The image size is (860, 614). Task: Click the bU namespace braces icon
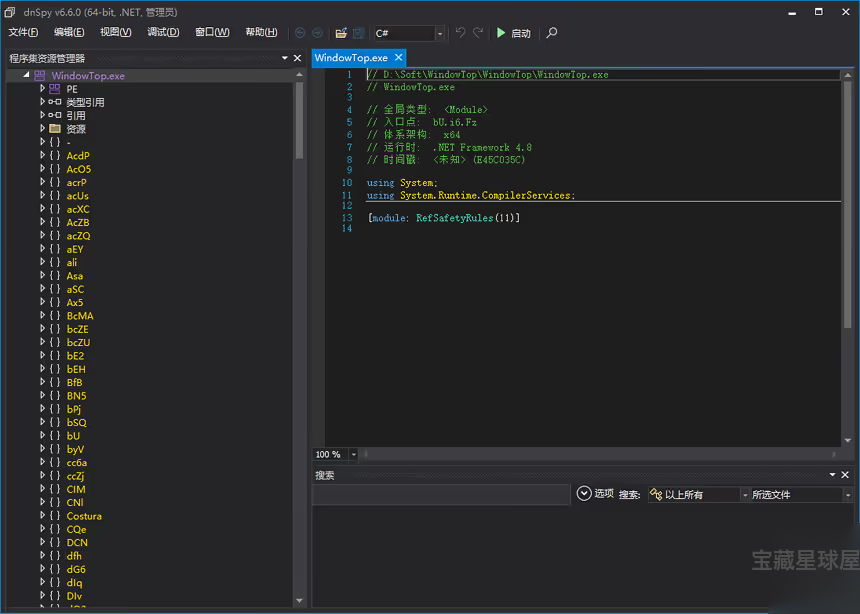point(55,436)
